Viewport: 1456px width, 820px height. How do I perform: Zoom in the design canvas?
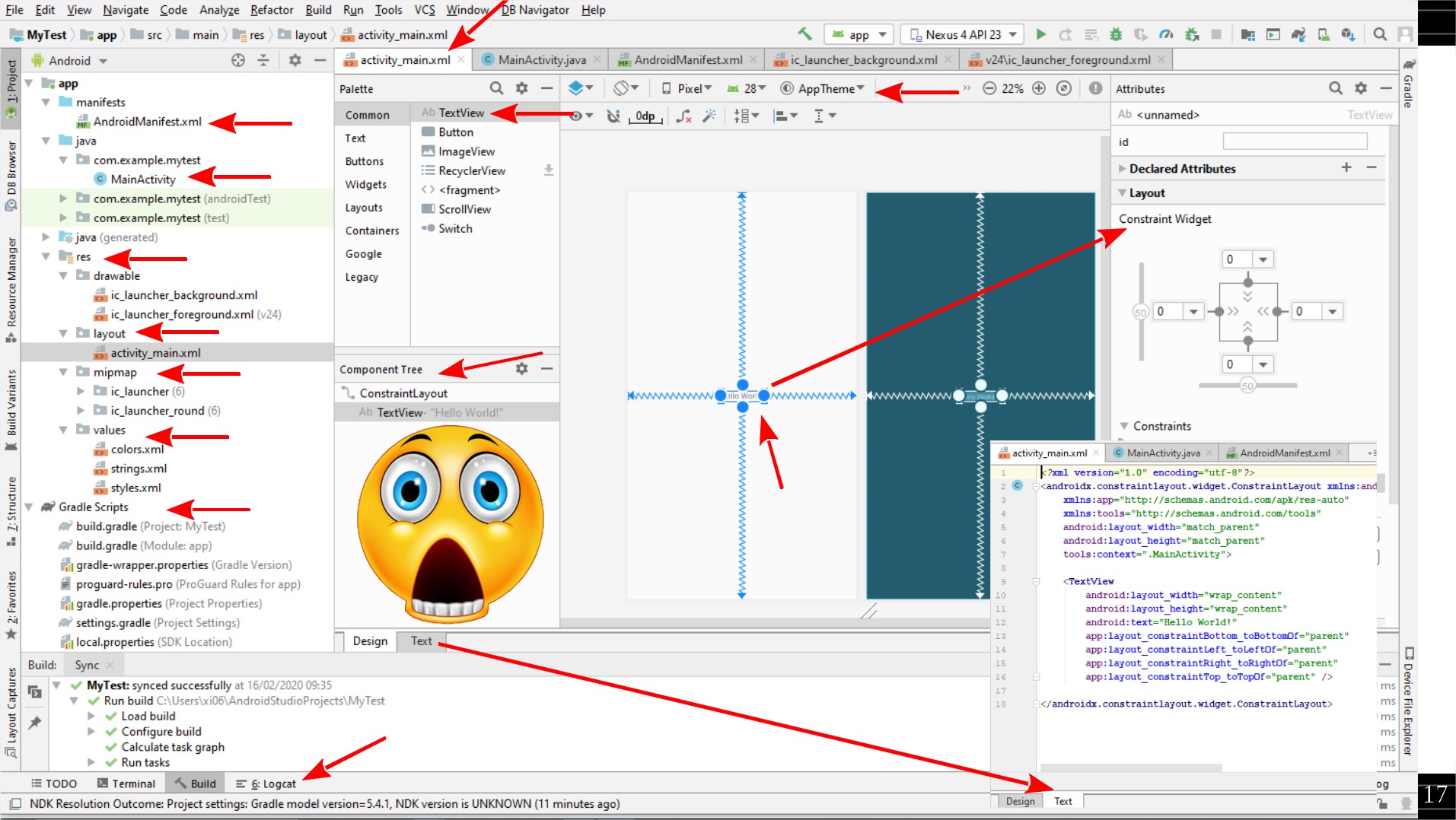click(x=1039, y=88)
